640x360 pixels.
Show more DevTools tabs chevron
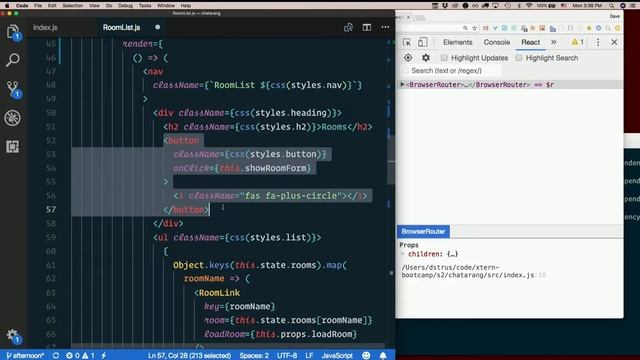pos(553,42)
